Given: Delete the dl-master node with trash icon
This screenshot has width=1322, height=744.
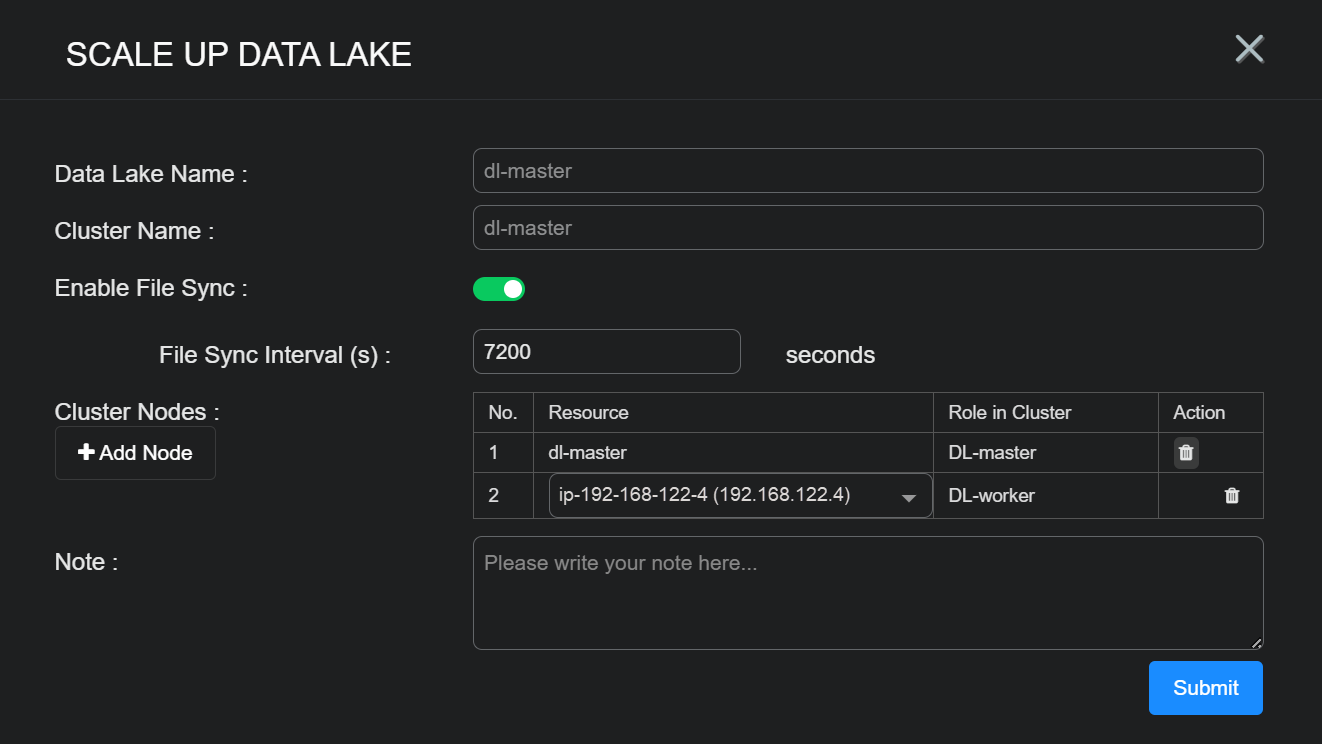Looking at the screenshot, I should [1186, 453].
